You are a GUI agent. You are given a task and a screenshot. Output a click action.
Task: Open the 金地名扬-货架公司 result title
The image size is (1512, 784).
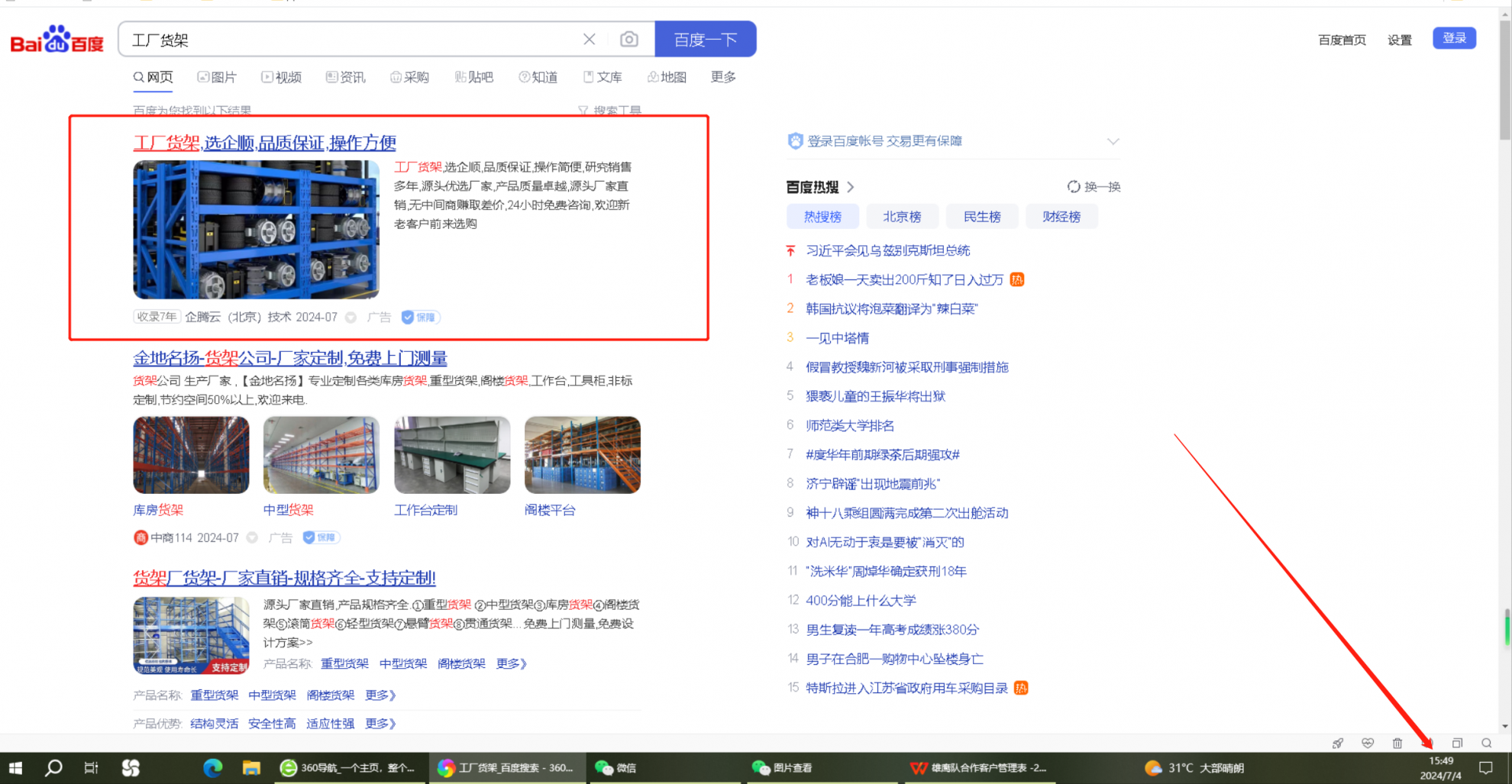290,358
